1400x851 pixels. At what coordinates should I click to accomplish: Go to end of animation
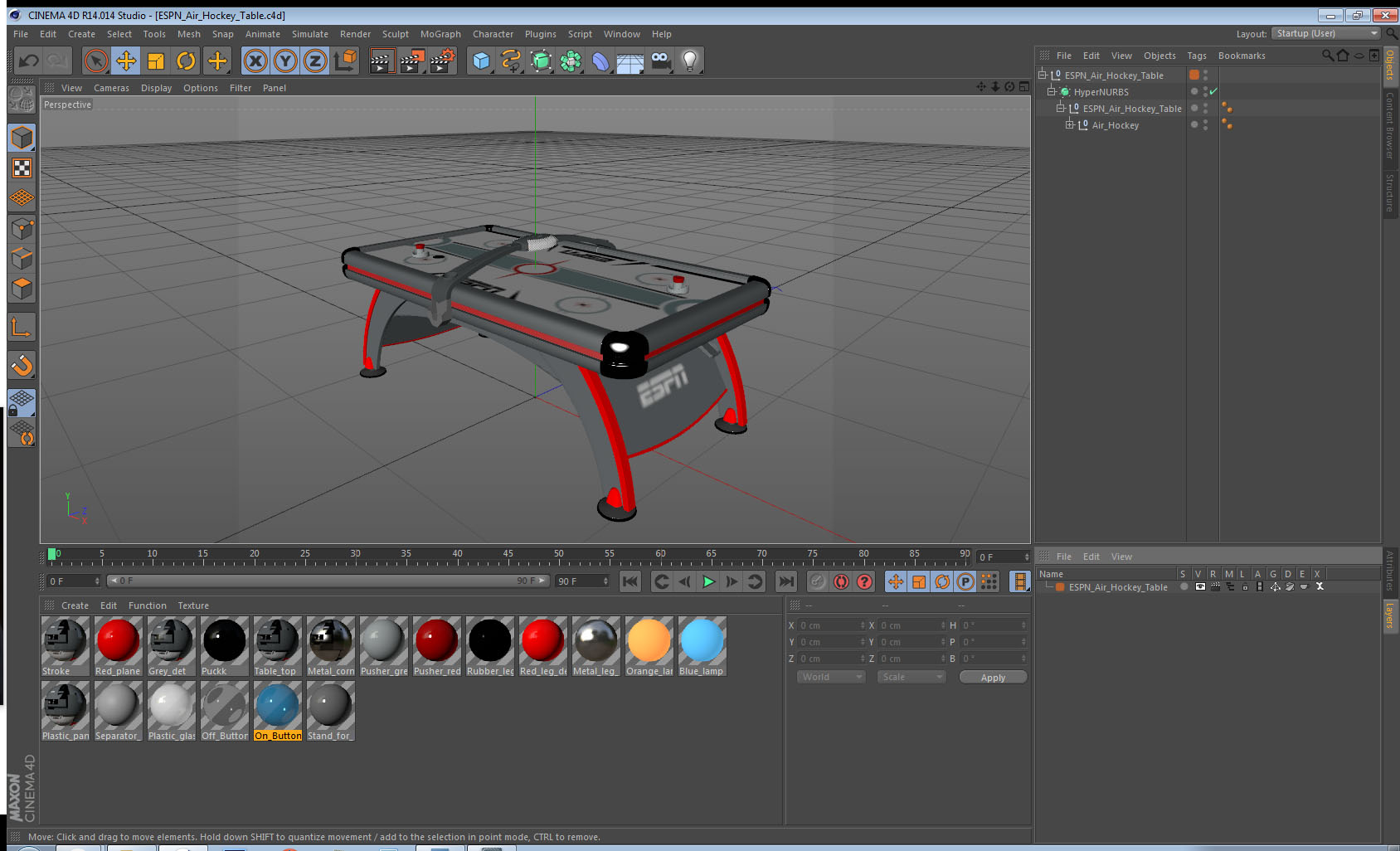coord(786,581)
